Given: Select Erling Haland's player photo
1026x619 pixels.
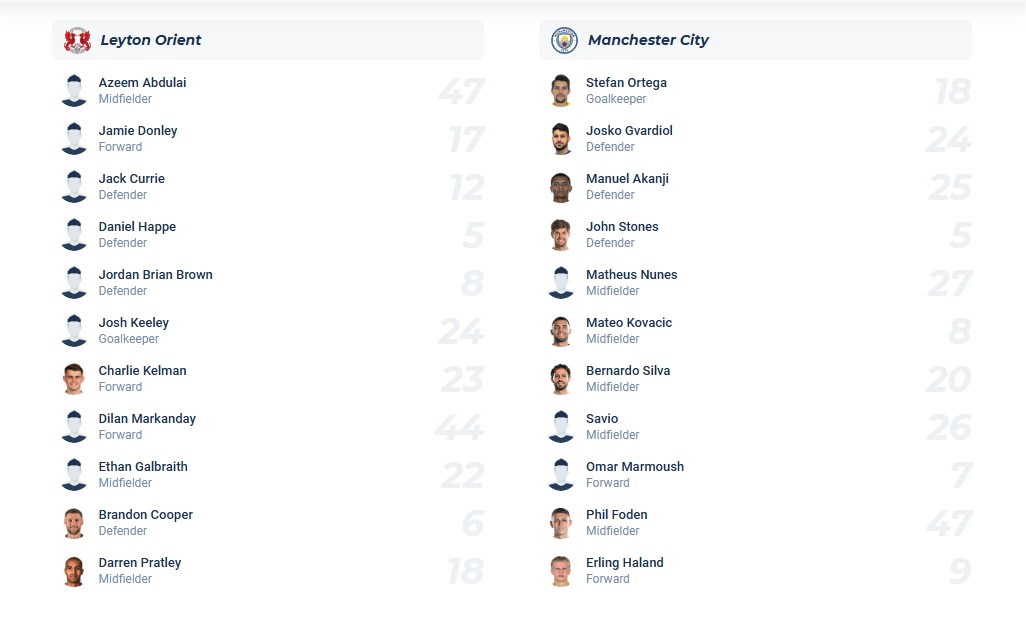Looking at the screenshot, I should point(561,570).
